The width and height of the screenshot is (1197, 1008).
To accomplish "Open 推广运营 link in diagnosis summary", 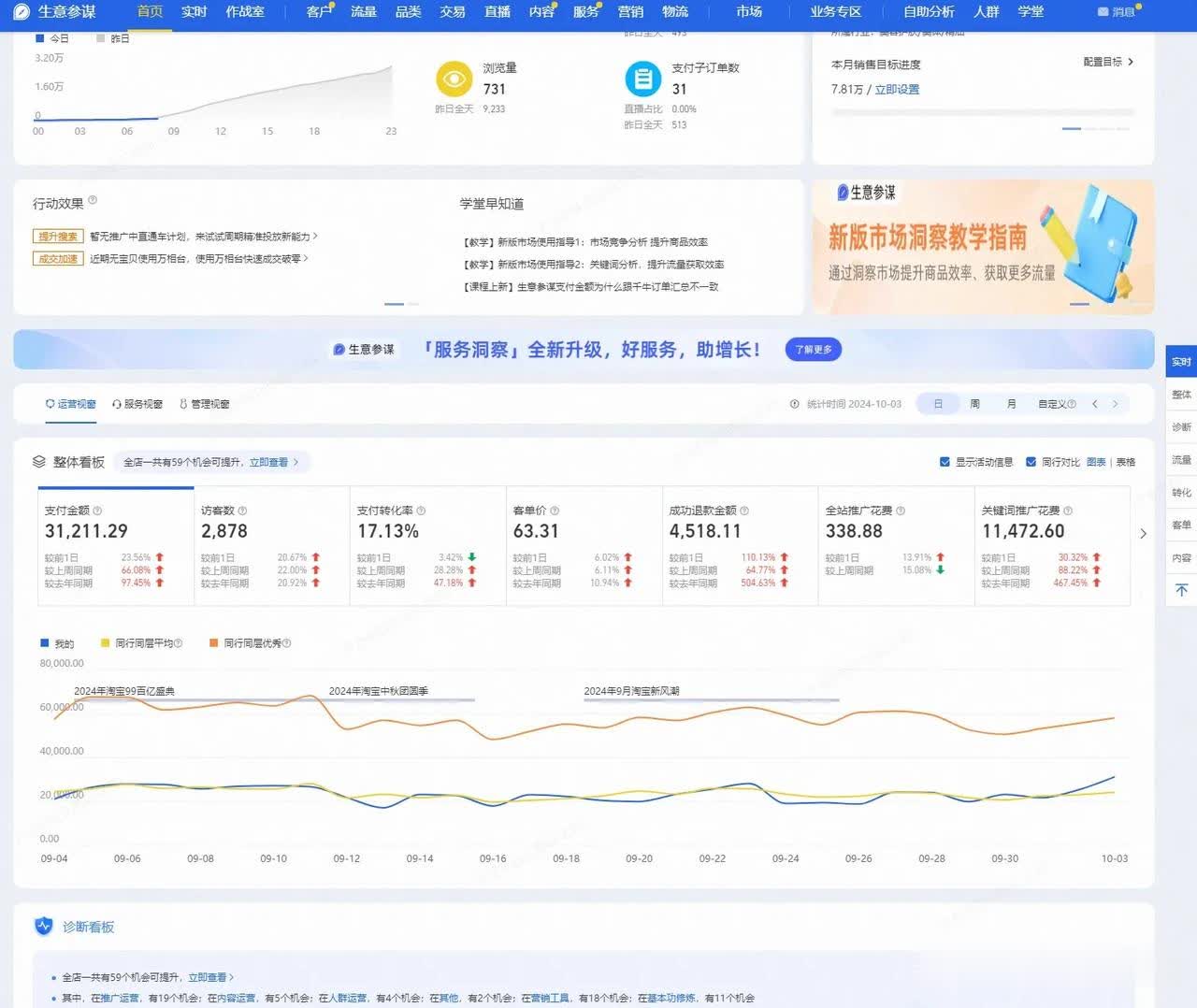I will click(120, 998).
